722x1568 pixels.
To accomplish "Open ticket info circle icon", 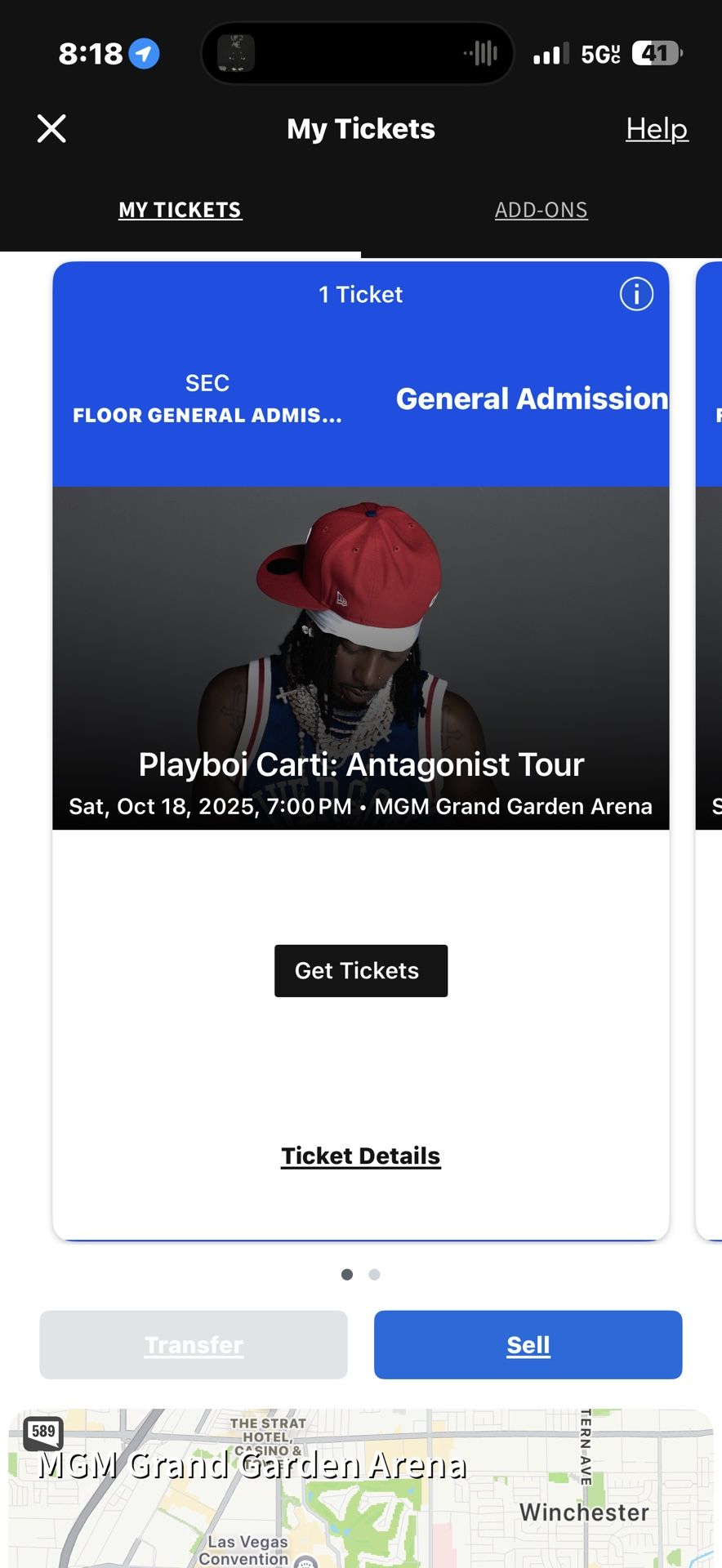I will [x=636, y=294].
